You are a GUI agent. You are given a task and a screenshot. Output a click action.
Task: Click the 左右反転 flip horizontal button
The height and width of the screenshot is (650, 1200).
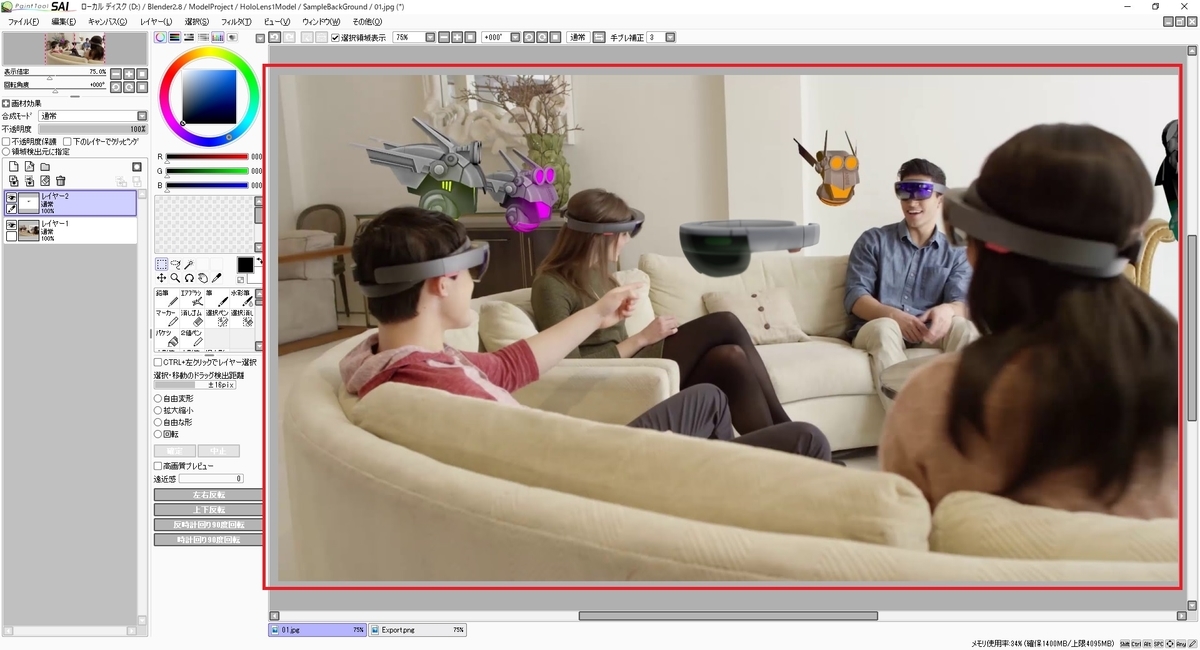click(x=208, y=495)
